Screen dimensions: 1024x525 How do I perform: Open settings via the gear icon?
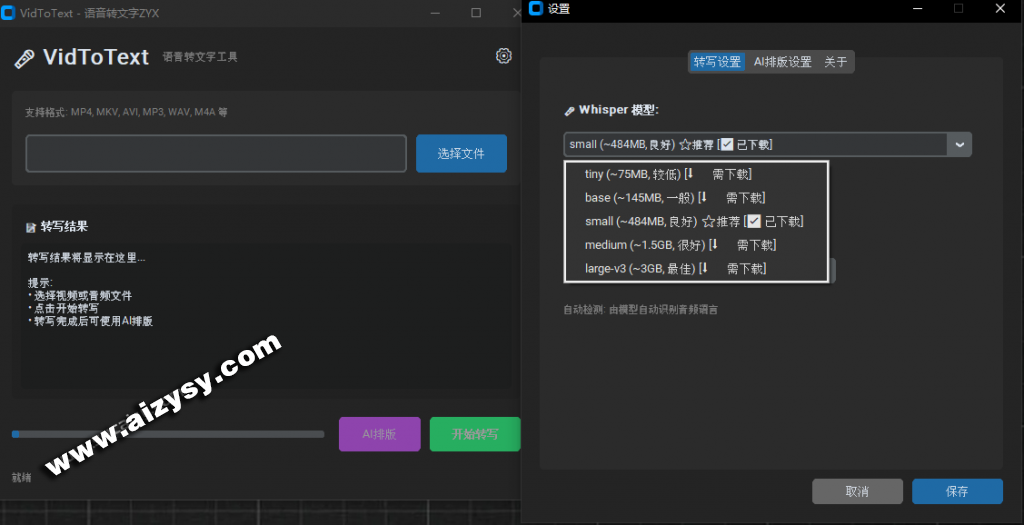(x=504, y=56)
